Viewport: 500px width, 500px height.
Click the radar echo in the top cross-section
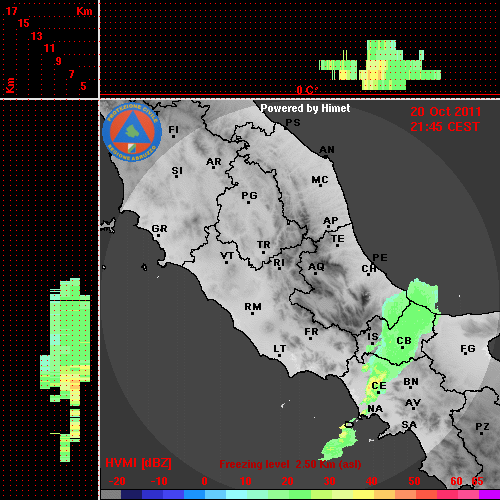380,65
